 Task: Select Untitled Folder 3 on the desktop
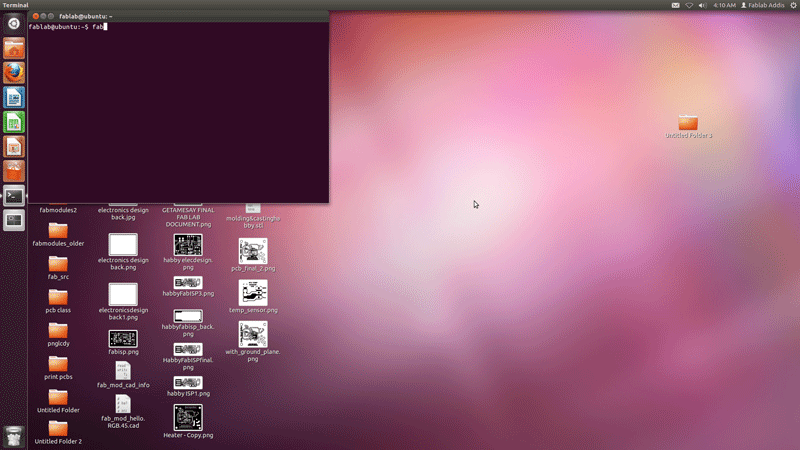click(688, 126)
